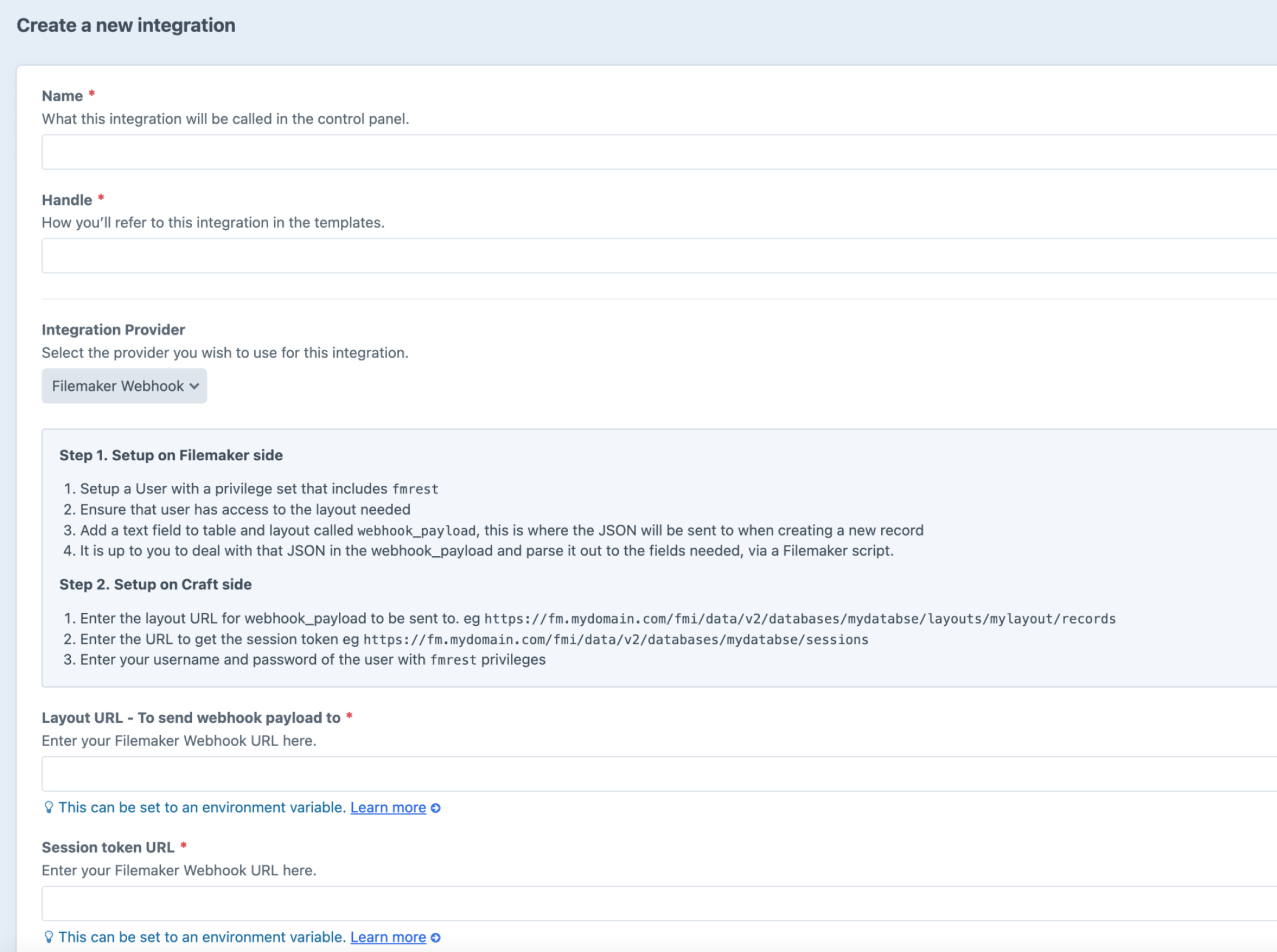Click lightbulb tip icon under Session token URL field
Image resolution: width=1277 pixels, height=952 pixels.
[x=49, y=937]
